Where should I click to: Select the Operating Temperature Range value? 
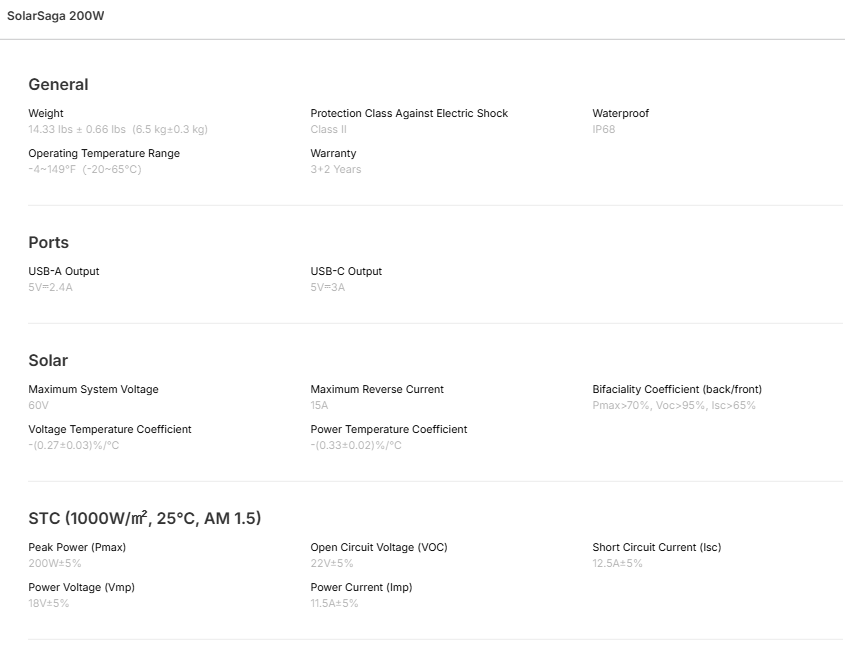click(x=85, y=169)
